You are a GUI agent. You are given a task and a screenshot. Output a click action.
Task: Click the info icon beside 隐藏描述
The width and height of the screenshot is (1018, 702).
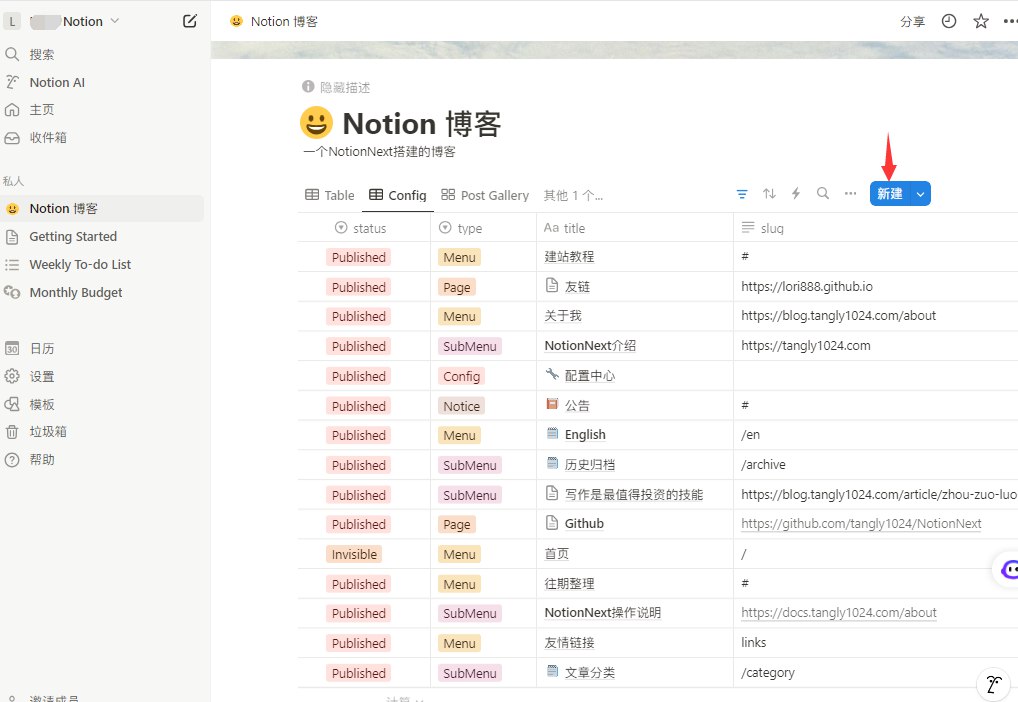[x=308, y=87]
